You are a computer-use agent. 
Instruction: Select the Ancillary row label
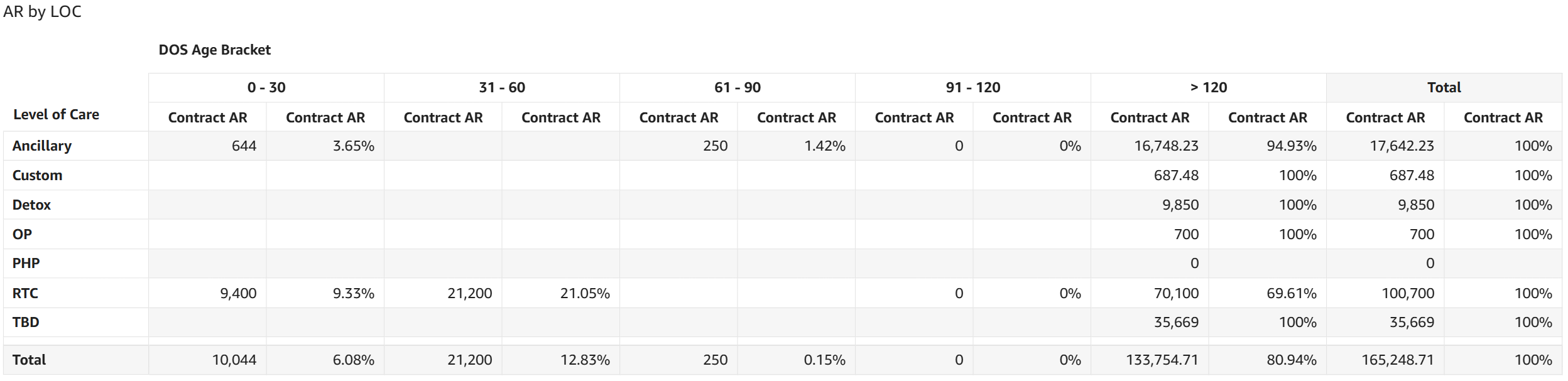click(x=42, y=146)
